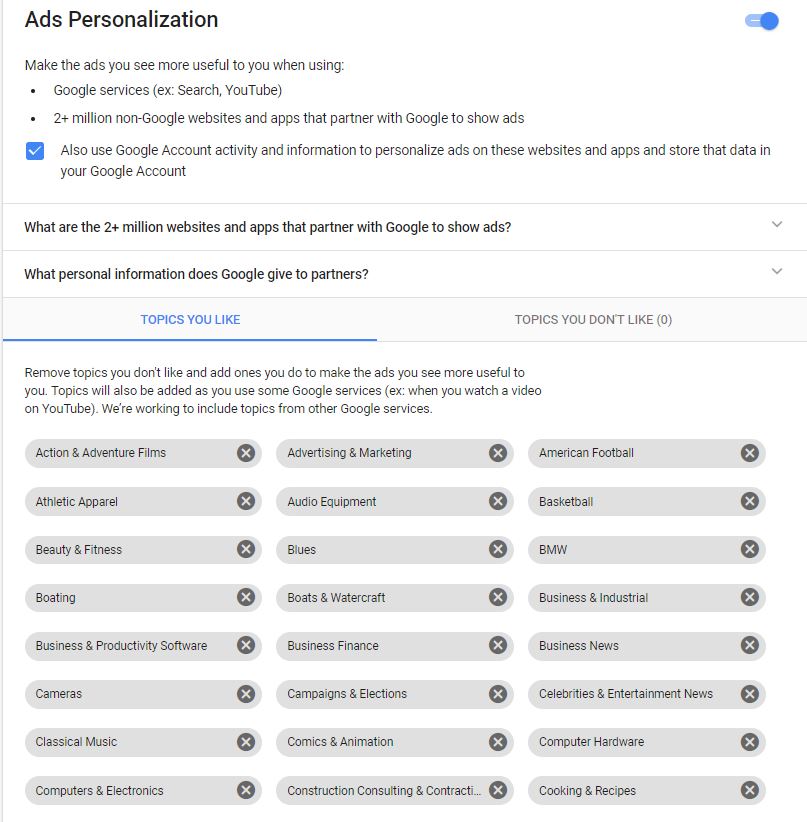The width and height of the screenshot is (807, 822).
Task: Delete BMW from liked topics
Action: [750, 549]
